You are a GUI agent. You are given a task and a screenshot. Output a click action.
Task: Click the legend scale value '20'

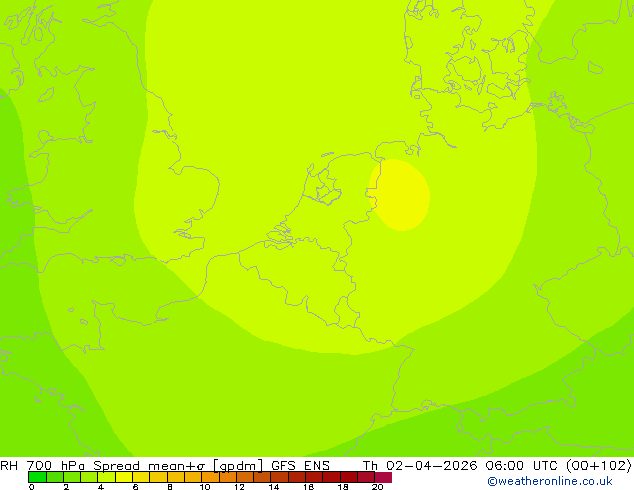377,487
